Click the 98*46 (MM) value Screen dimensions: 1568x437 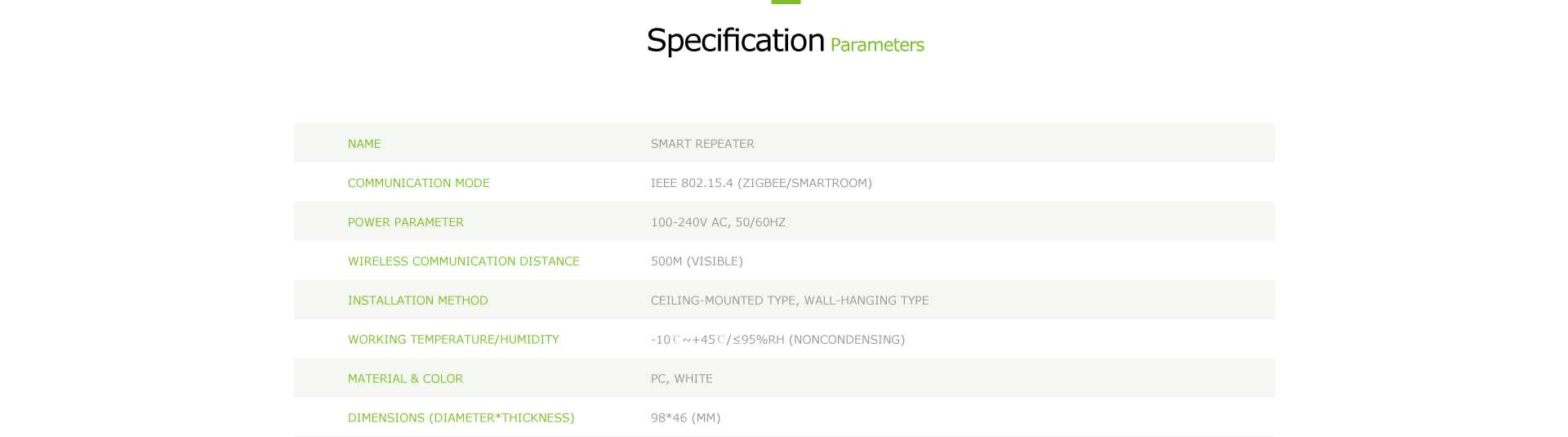click(686, 418)
